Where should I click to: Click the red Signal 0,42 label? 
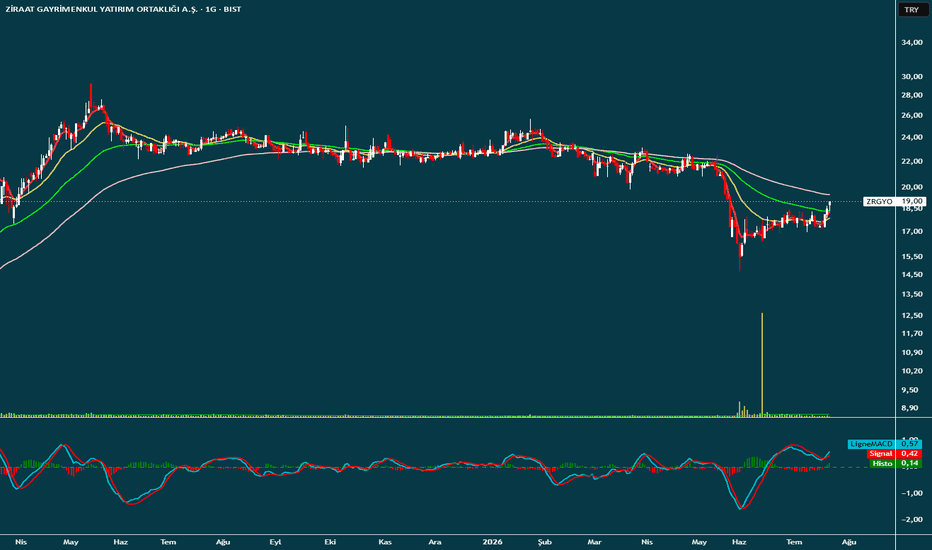893,453
